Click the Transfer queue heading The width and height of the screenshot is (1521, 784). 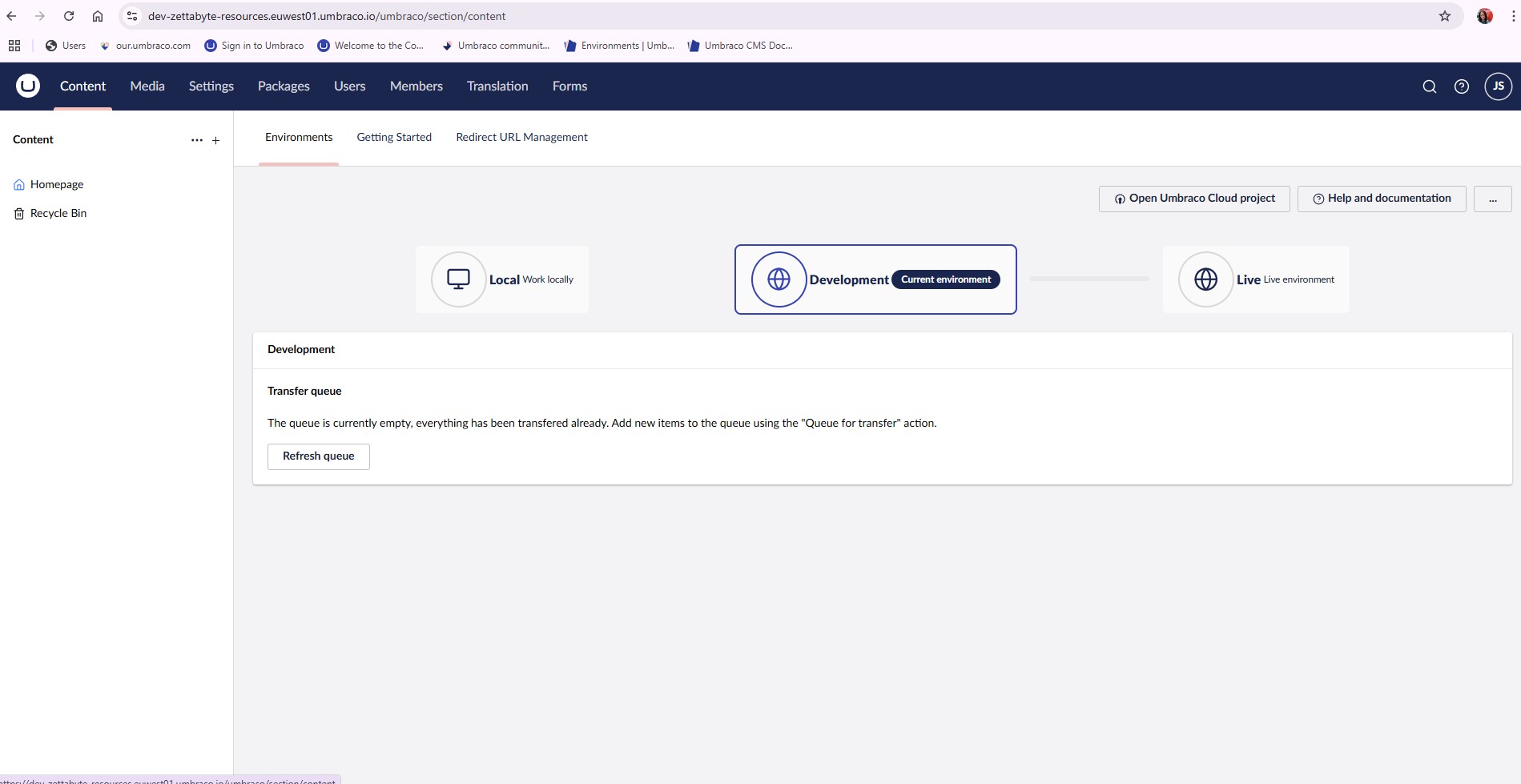(304, 392)
